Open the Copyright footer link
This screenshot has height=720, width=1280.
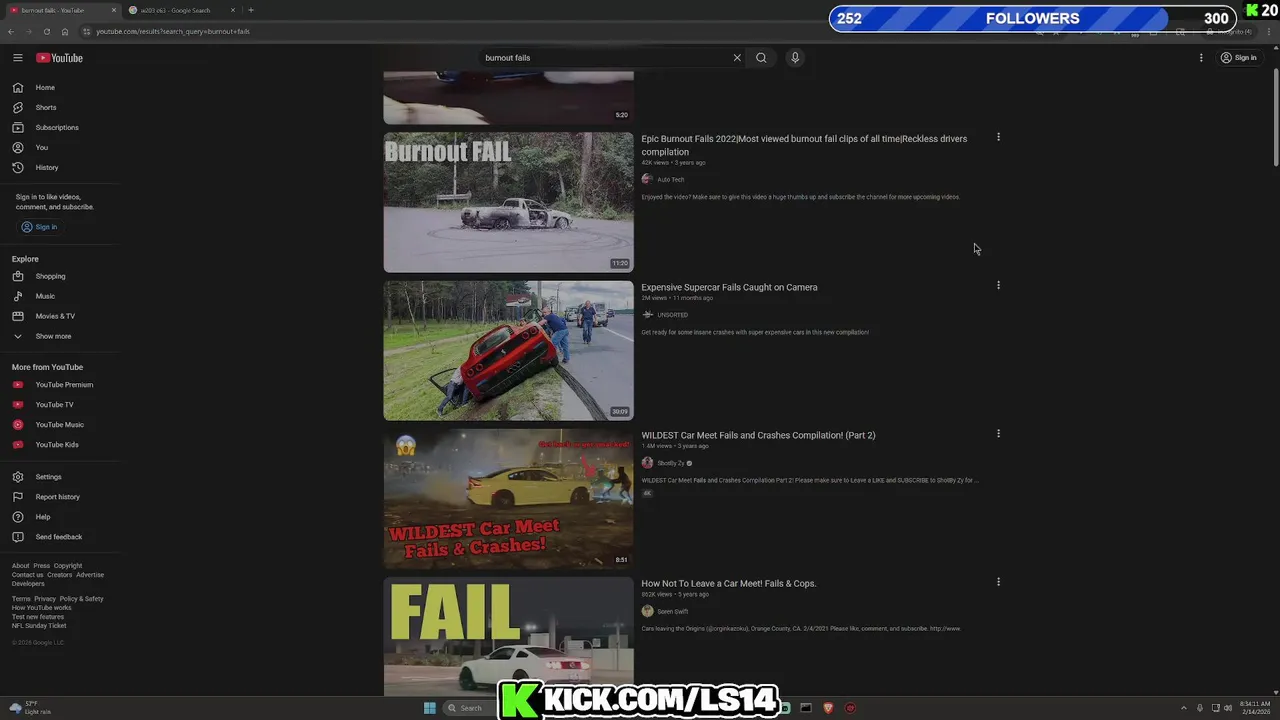tap(68, 566)
